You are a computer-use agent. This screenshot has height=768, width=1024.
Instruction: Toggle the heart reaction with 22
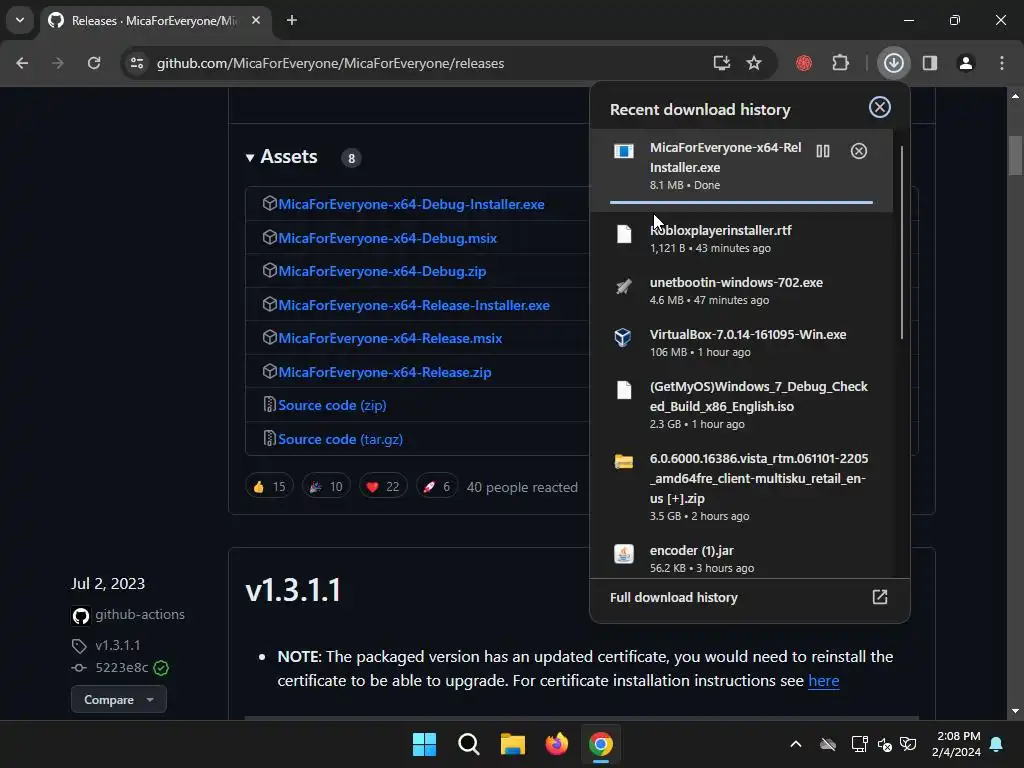point(383,487)
